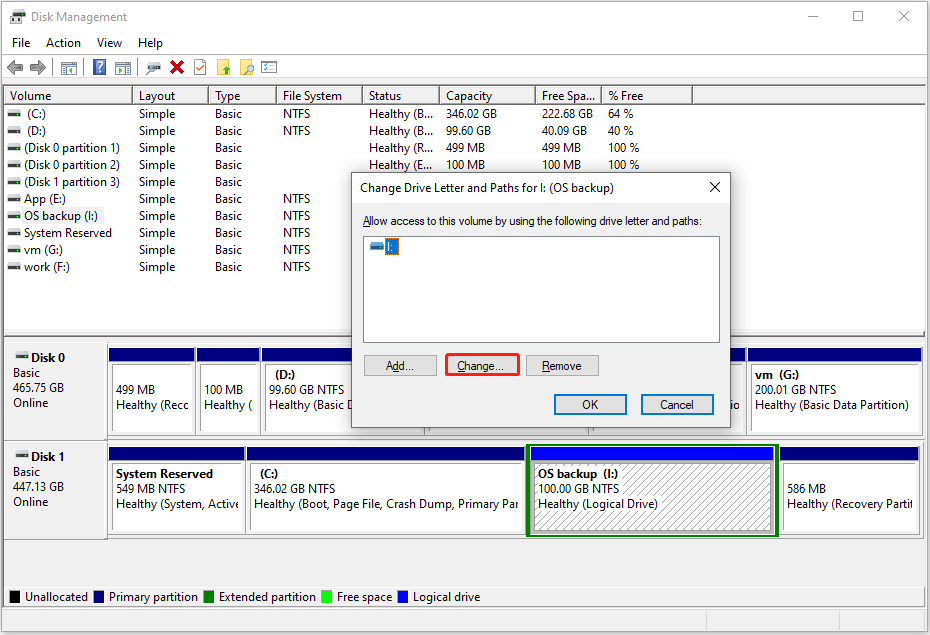Select the work (F:) volume row
The width and height of the screenshot is (930, 635).
pyautogui.click(x=46, y=267)
